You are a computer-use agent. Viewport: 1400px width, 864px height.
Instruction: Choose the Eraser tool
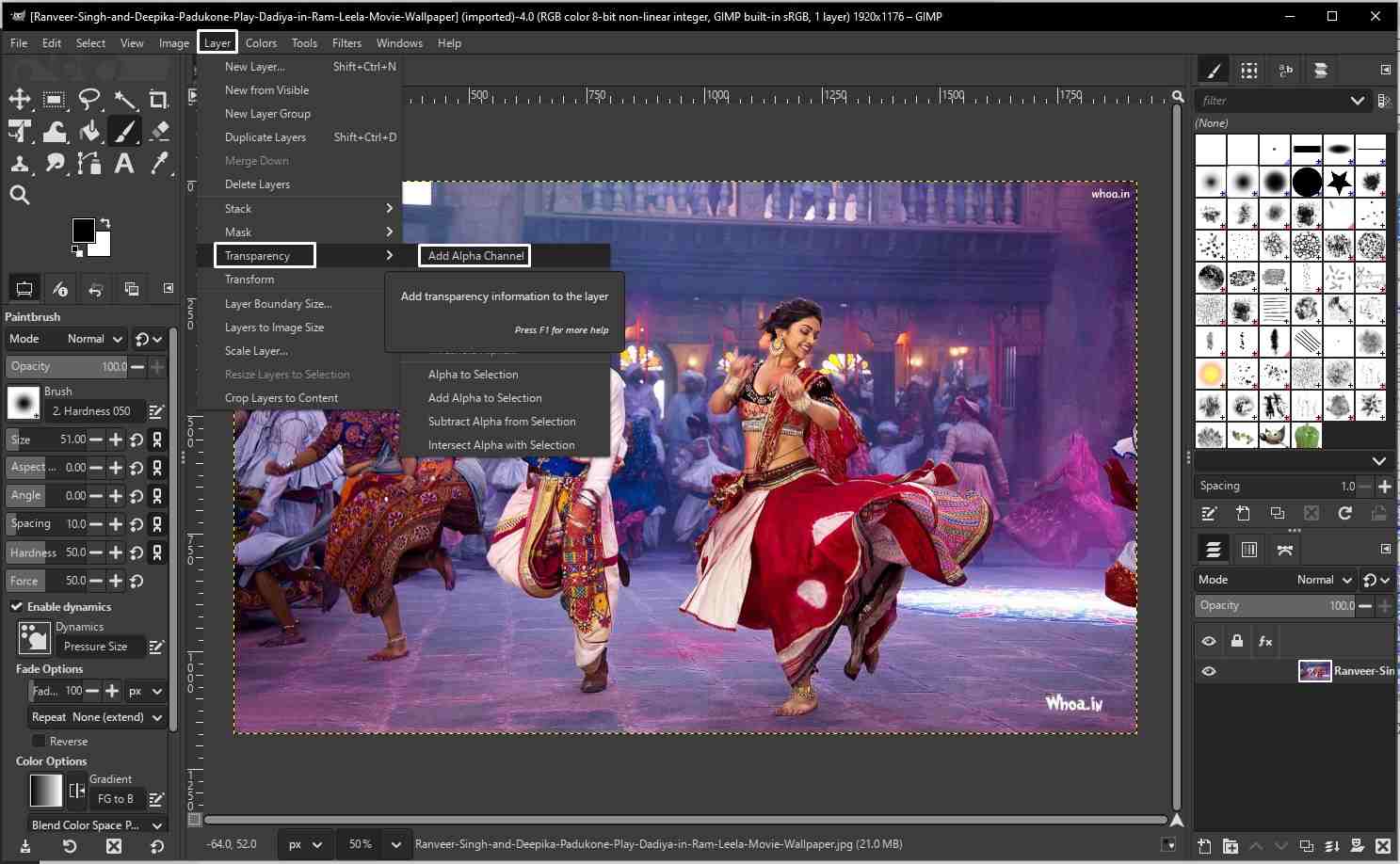point(159,132)
